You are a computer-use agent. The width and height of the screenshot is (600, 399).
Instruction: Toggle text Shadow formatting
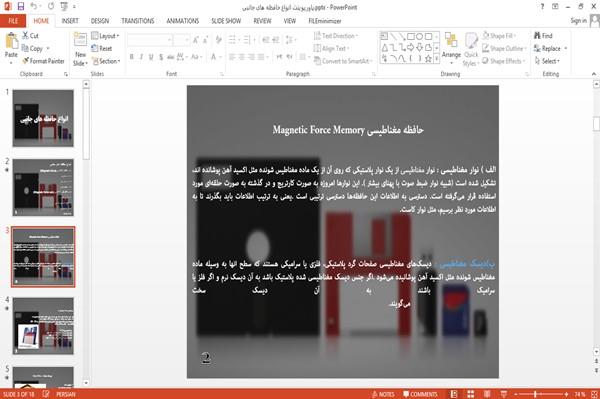pyautogui.click(x=161, y=57)
